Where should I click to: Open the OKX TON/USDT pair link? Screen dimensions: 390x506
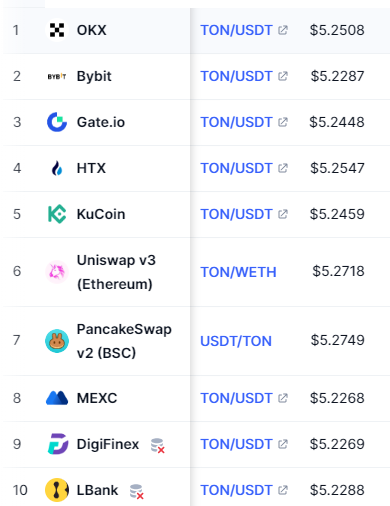pyautogui.click(x=236, y=30)
